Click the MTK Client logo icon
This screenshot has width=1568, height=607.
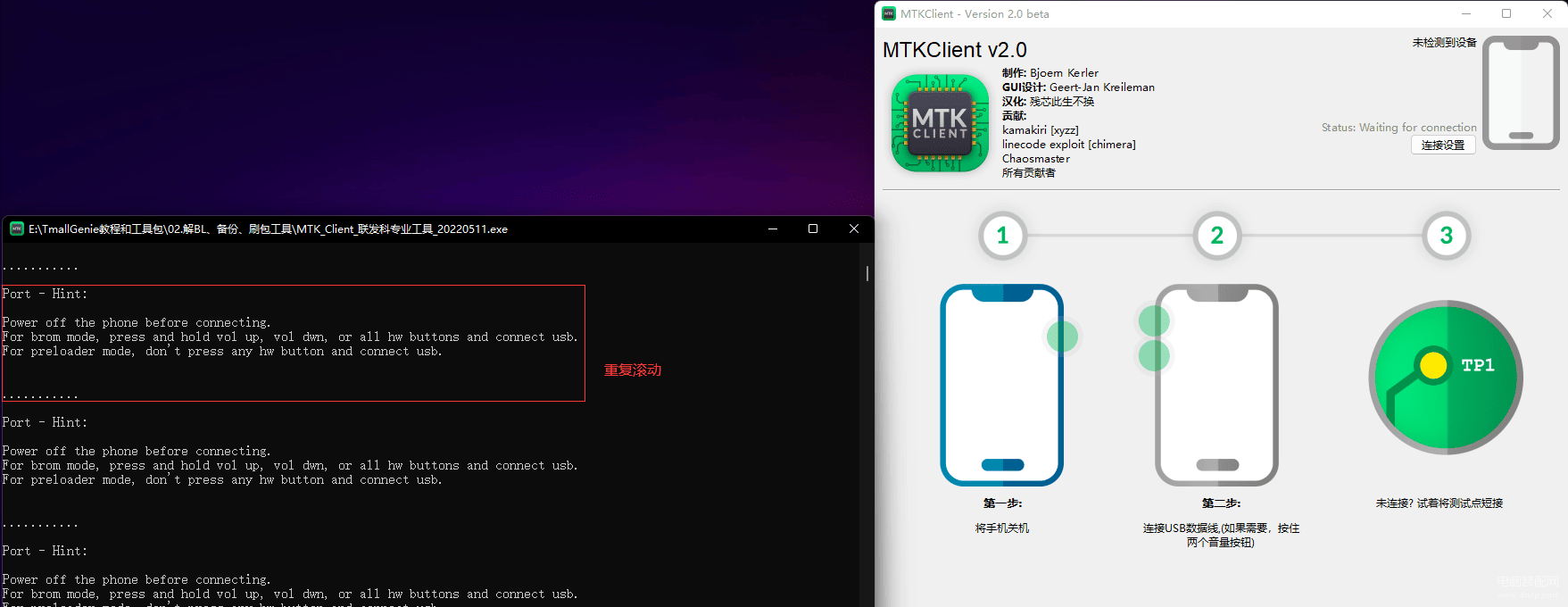point(940,123)
